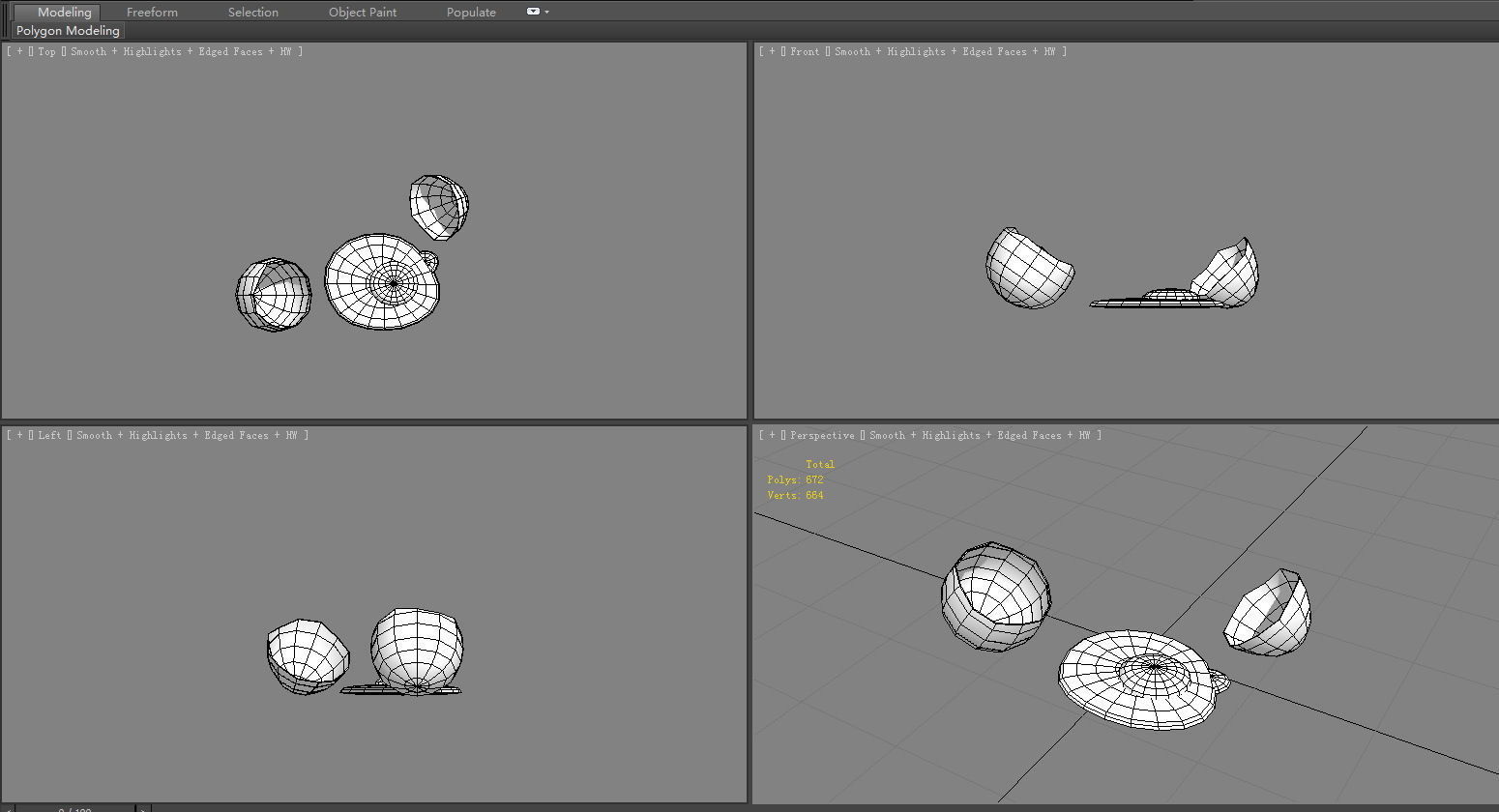The image size is (1499, 812).
Task: Open the Perspective viewport [+] general menu
Action: coord(772,435)
